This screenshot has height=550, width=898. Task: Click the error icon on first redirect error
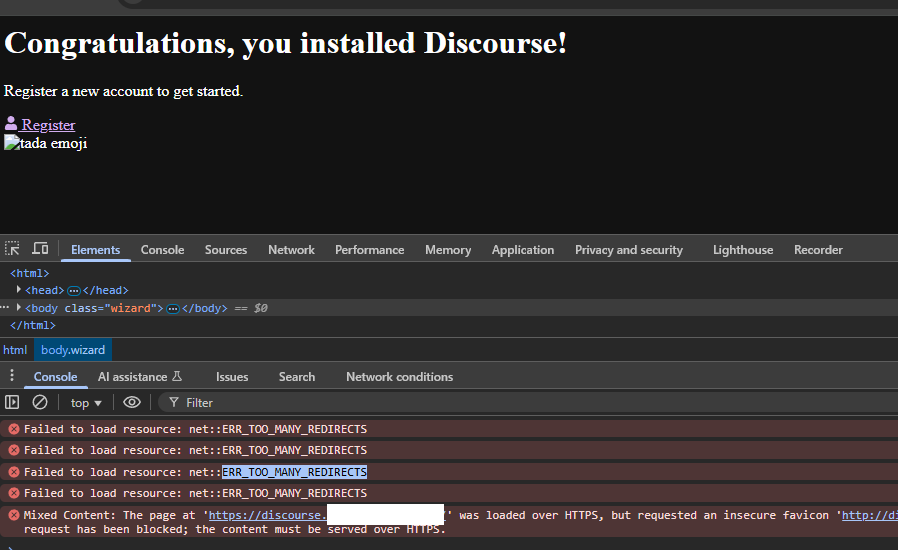point(14,429)
